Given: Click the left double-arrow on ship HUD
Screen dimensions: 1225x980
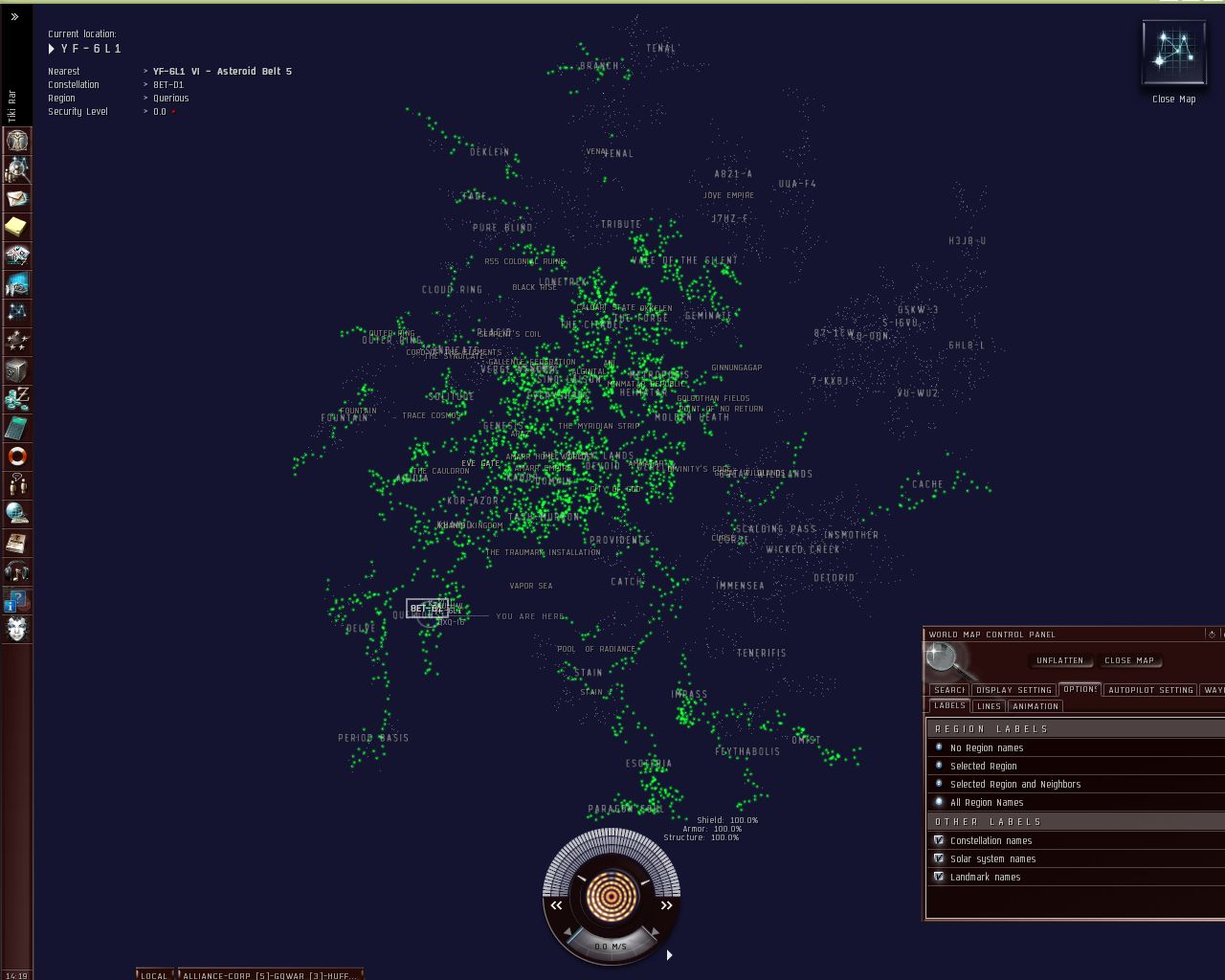Looking at the screenshot, I should click(x=556, y=904).
